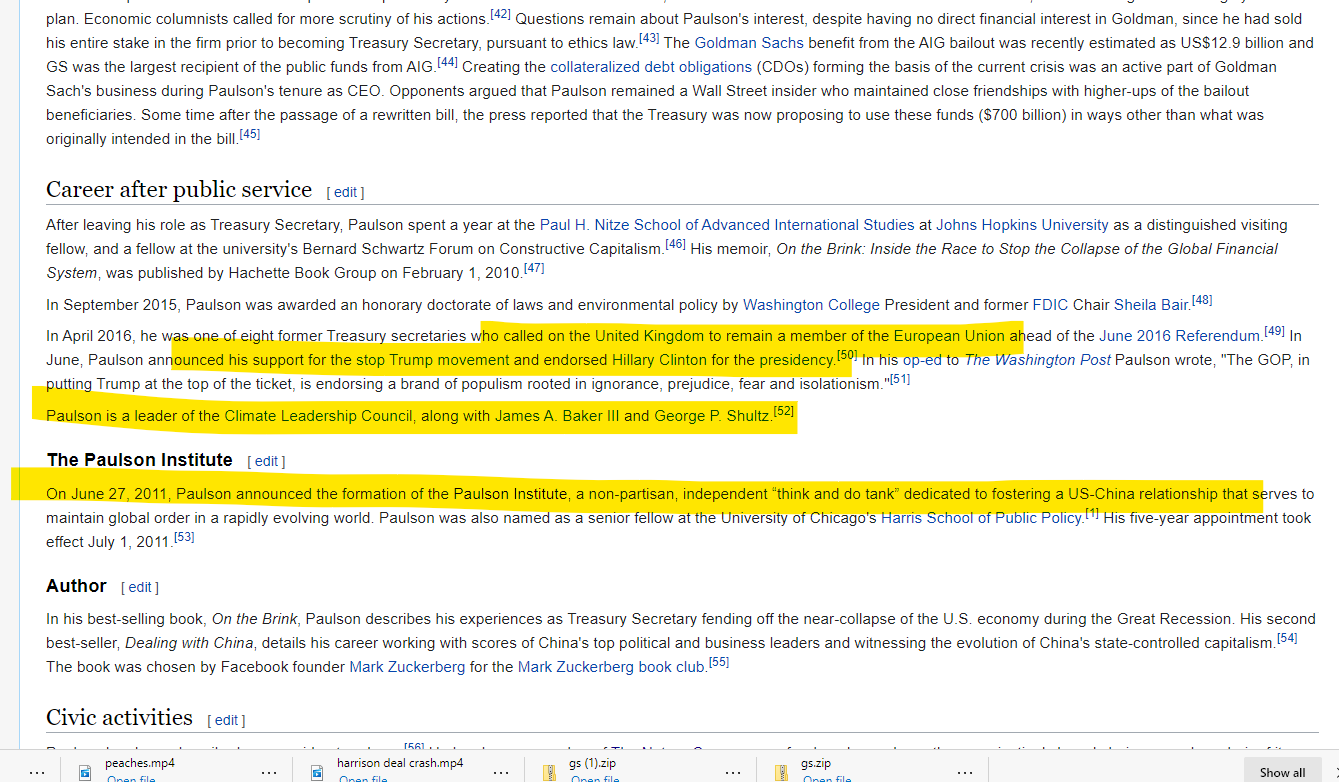
Task: Follow the stop Trump movement link
Action: [x=438, y=359]
